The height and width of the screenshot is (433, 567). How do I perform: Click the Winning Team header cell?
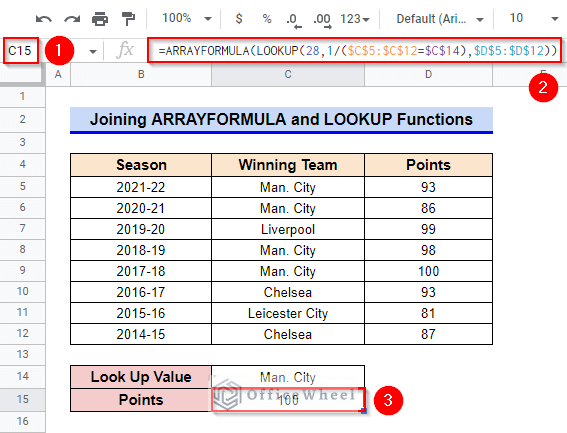tap(288, 165)
